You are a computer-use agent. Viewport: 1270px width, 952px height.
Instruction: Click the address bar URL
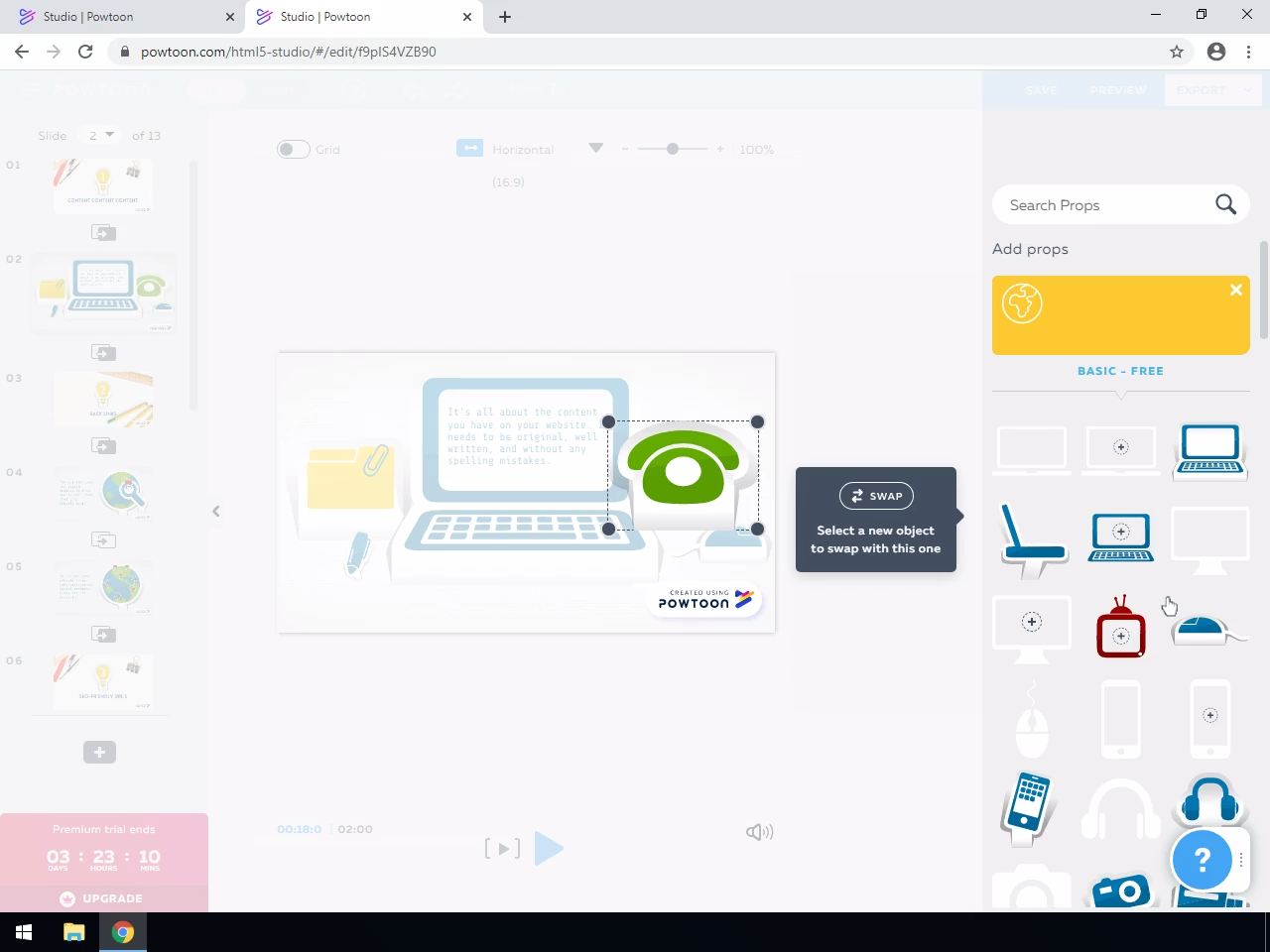click(x=289, y=52)
